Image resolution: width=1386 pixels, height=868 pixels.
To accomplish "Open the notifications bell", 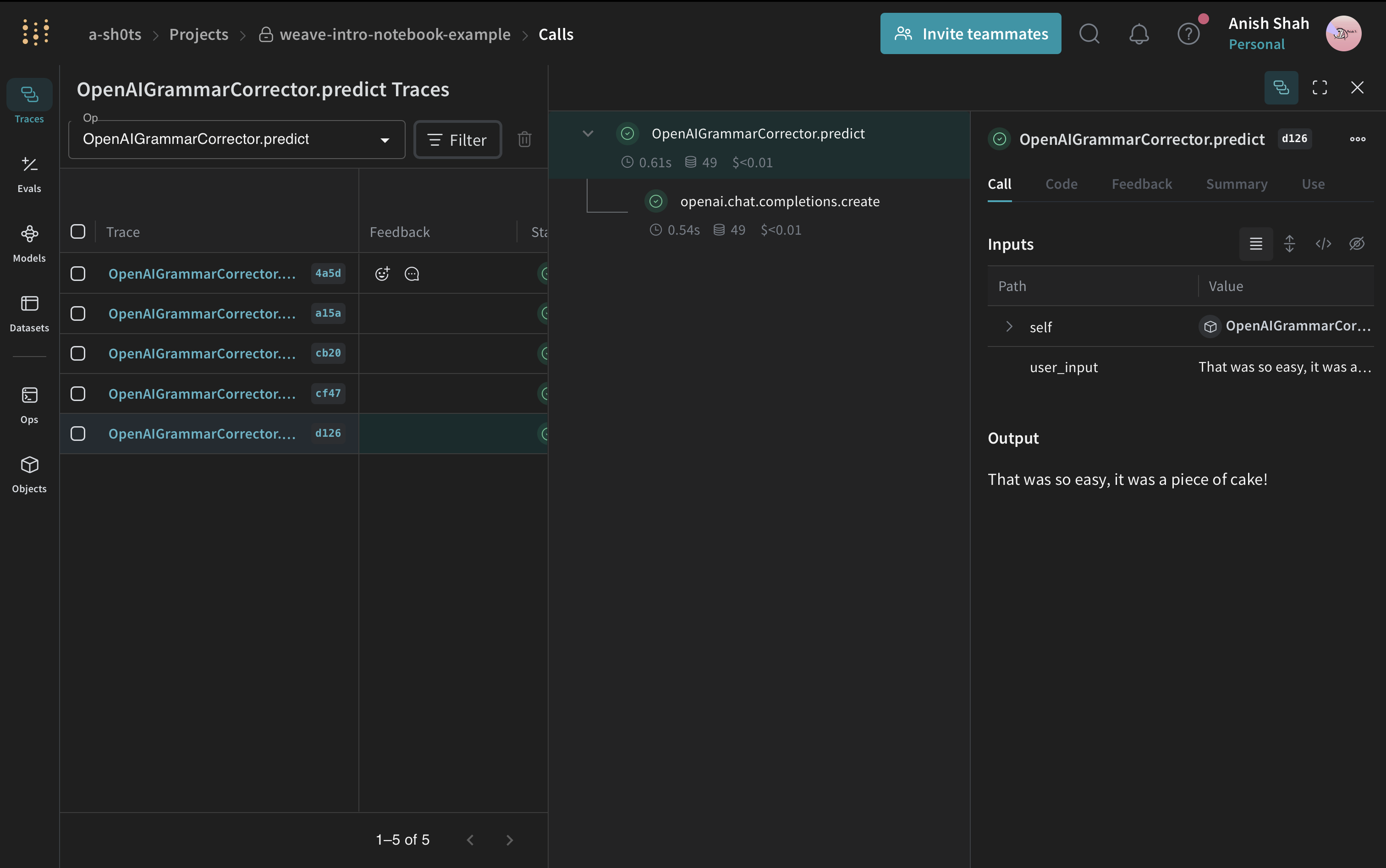I will [1139, 34].
